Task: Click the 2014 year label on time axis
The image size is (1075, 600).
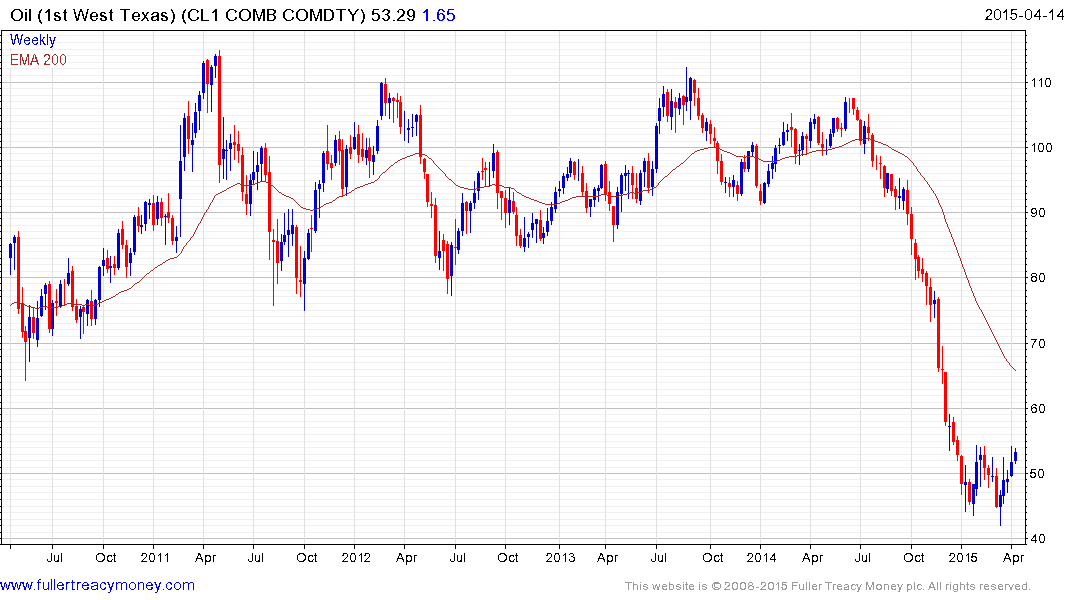Action: [x=761, y=557]
